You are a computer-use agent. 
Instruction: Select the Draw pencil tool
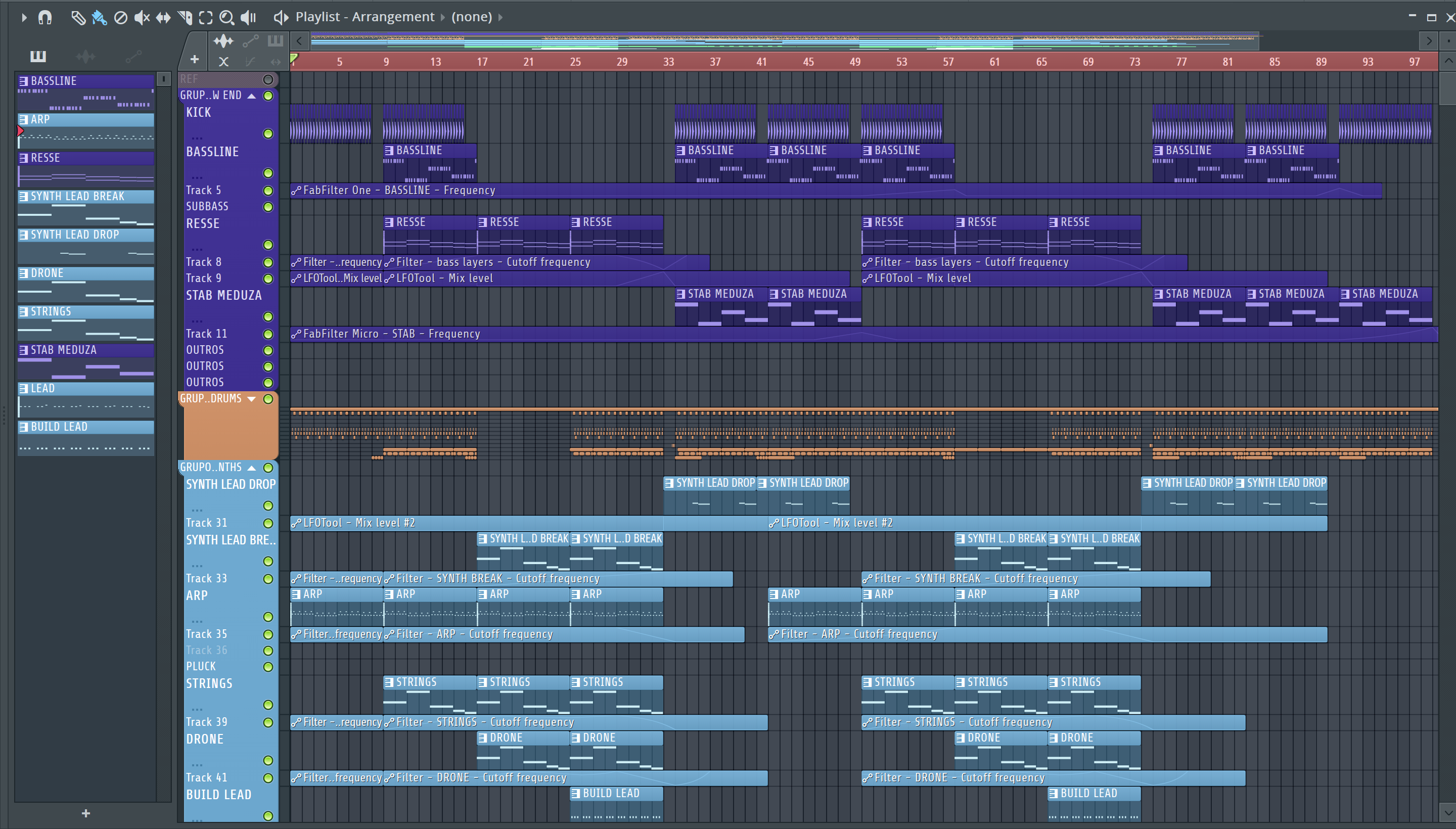click(x=78, y=18)
